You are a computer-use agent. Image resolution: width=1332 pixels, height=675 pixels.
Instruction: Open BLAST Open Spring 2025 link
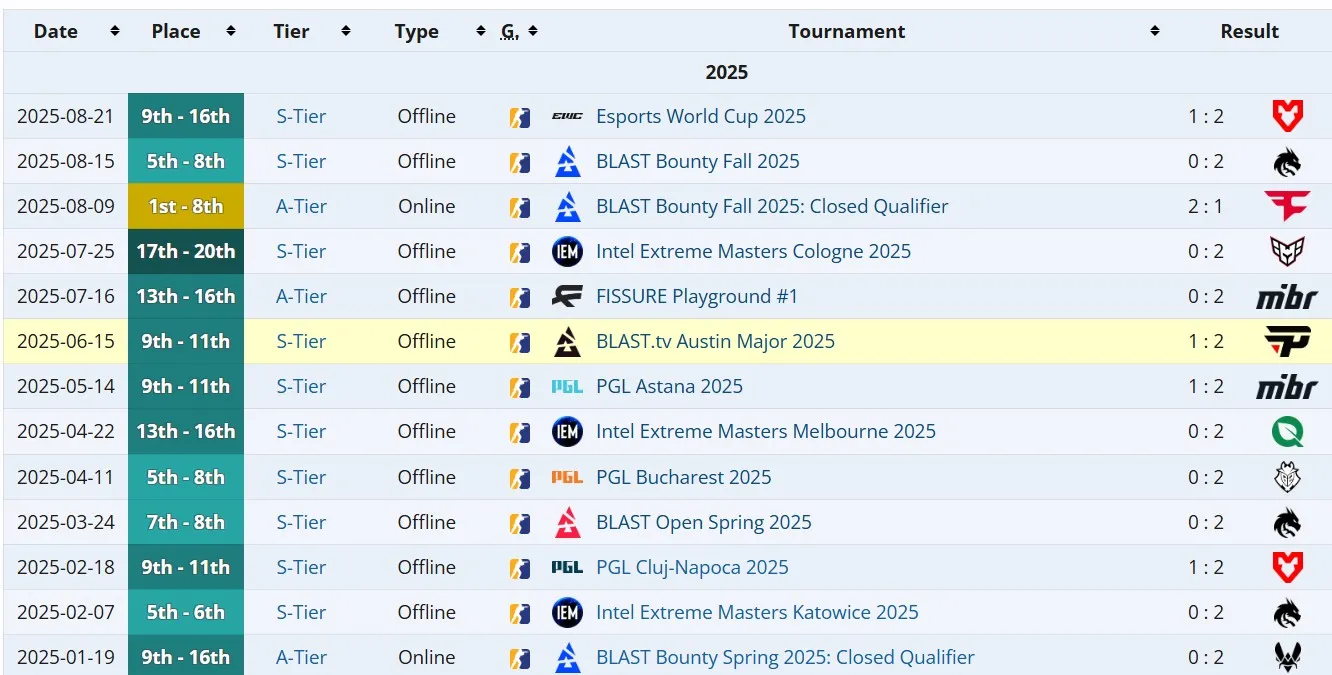(704, 522)
